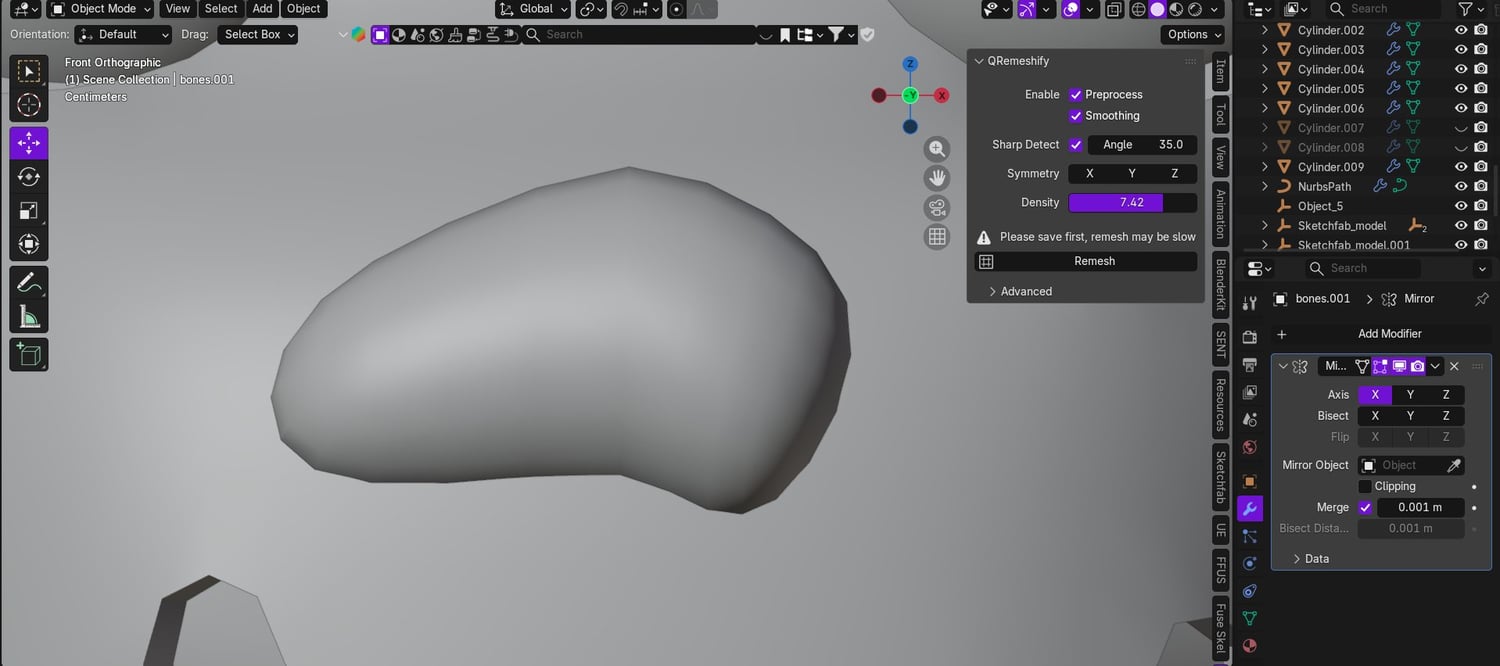Open the Physics properties tab icon
This screenshot has width=1500, height=666.
click(x=1249, y=563)
